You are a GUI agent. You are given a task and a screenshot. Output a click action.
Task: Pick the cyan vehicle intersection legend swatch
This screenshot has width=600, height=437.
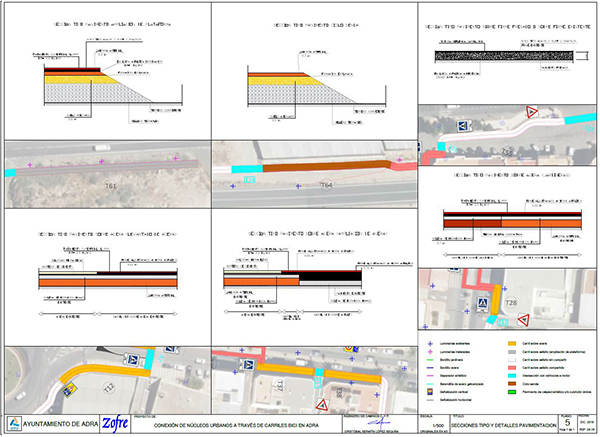point(512,376)
